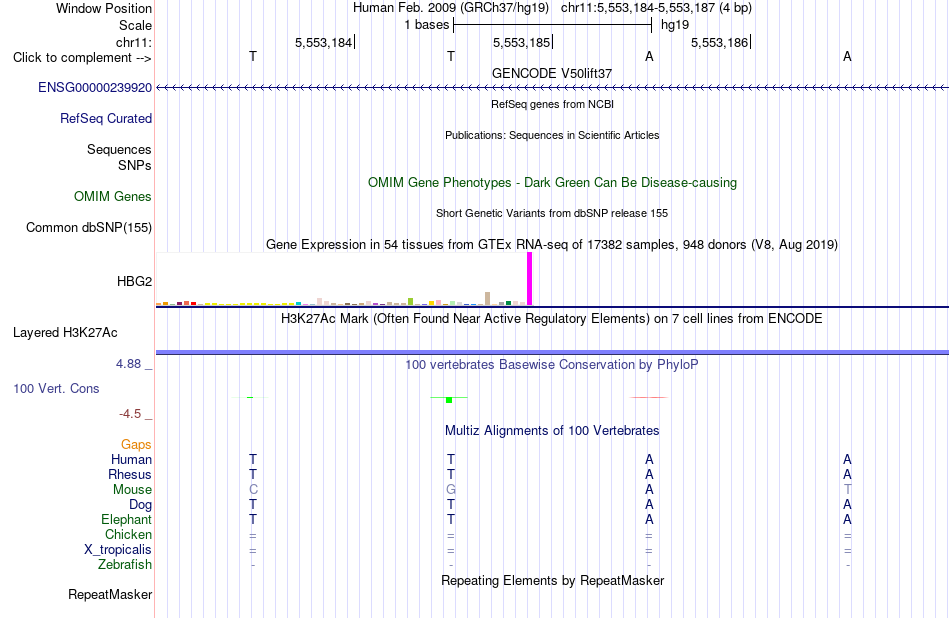
Task: Select the Mouse species label
Action: (132, 490)
